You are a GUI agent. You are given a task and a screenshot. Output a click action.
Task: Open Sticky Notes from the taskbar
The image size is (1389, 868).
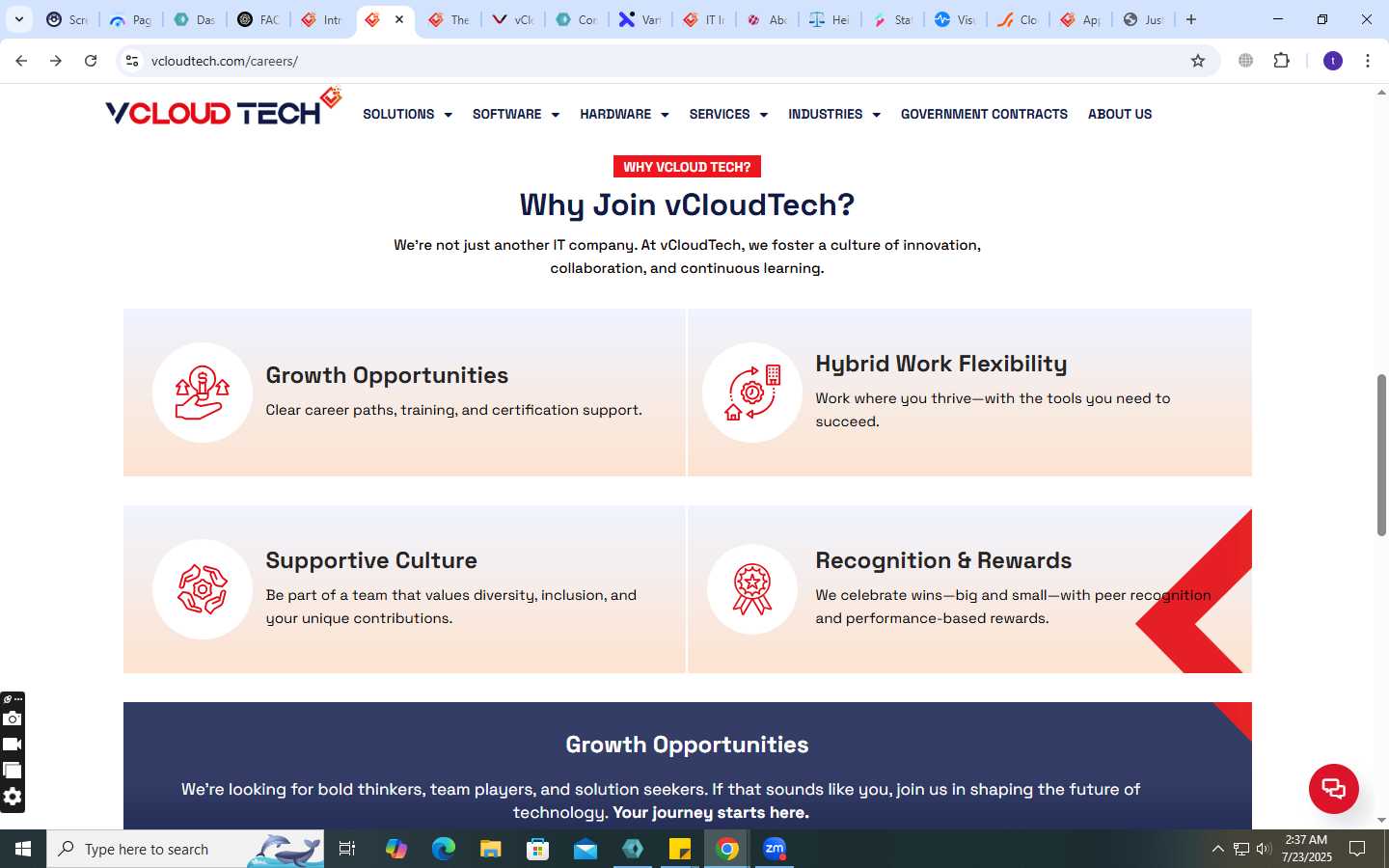pyautogui.click(x=680, y=849)
